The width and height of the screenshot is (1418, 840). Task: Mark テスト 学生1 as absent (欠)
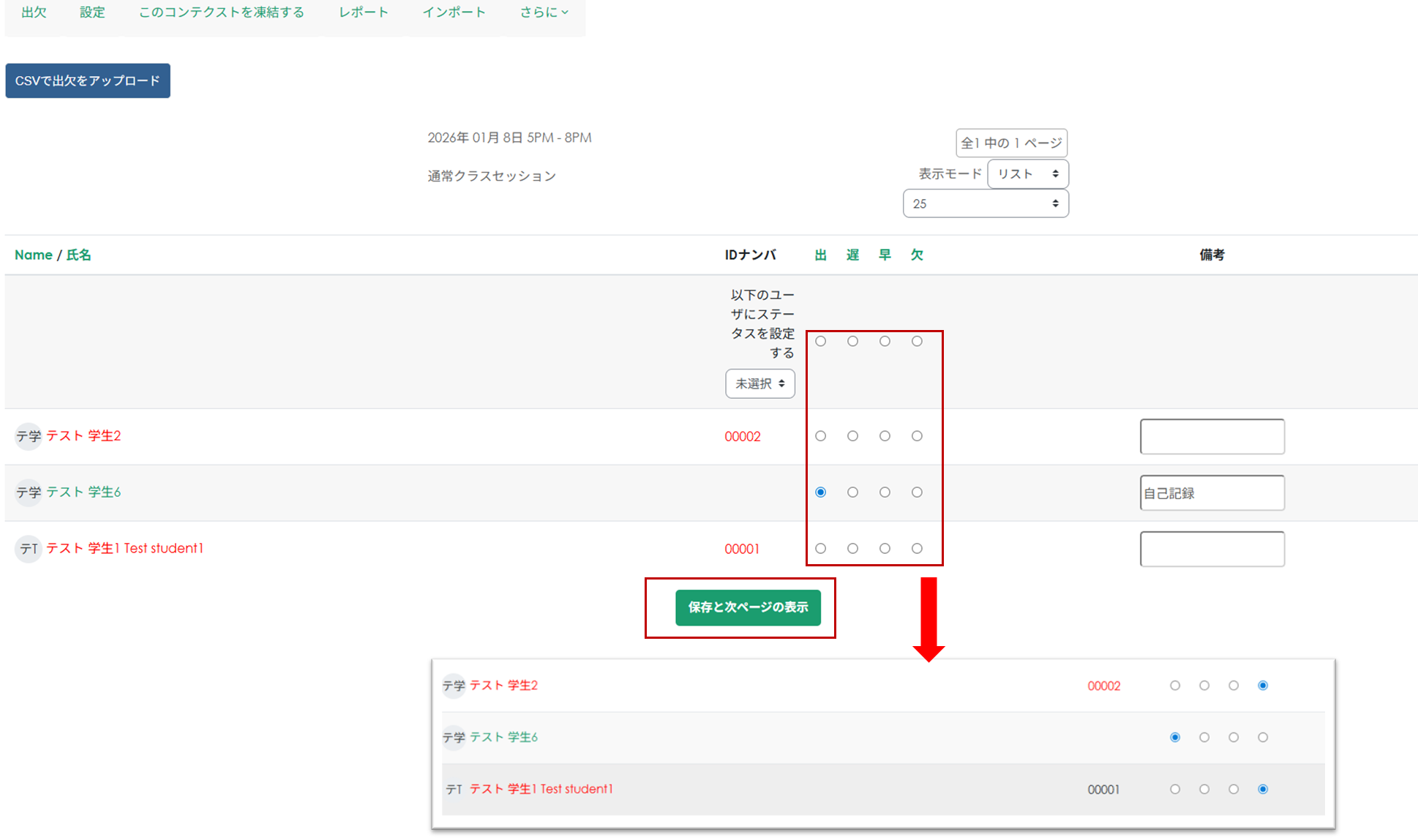(x=917, y=549)
